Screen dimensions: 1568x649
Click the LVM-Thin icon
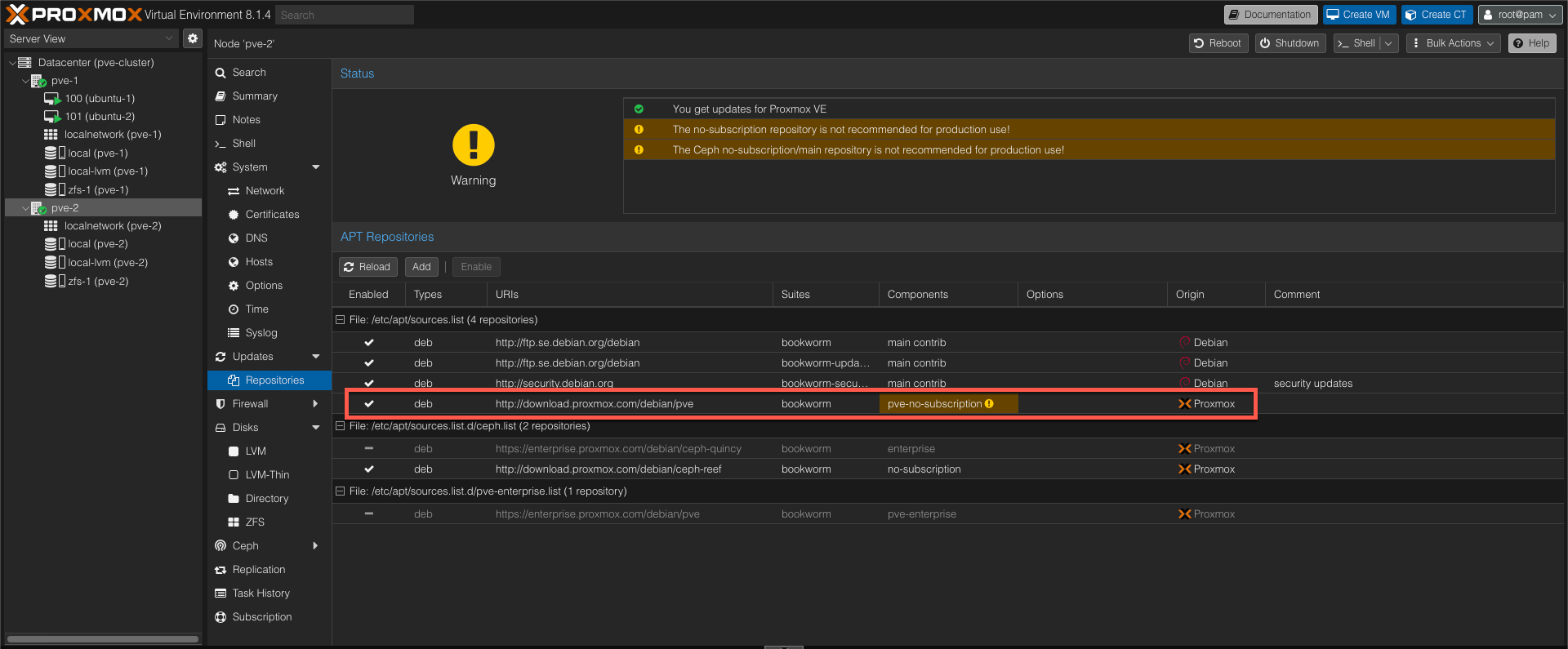coord(234,475)
